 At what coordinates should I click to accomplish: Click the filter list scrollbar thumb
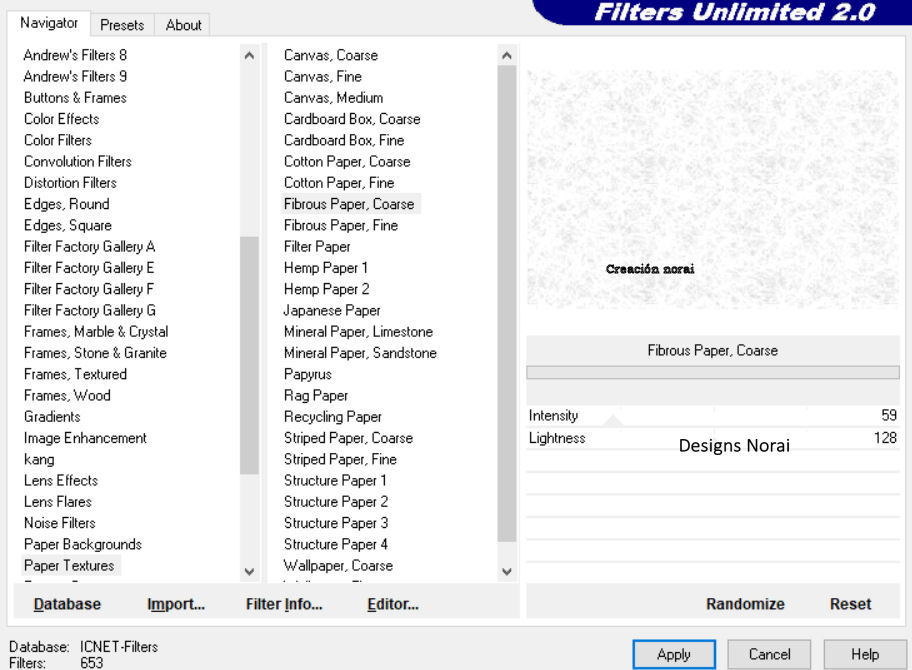coord(507,303)
